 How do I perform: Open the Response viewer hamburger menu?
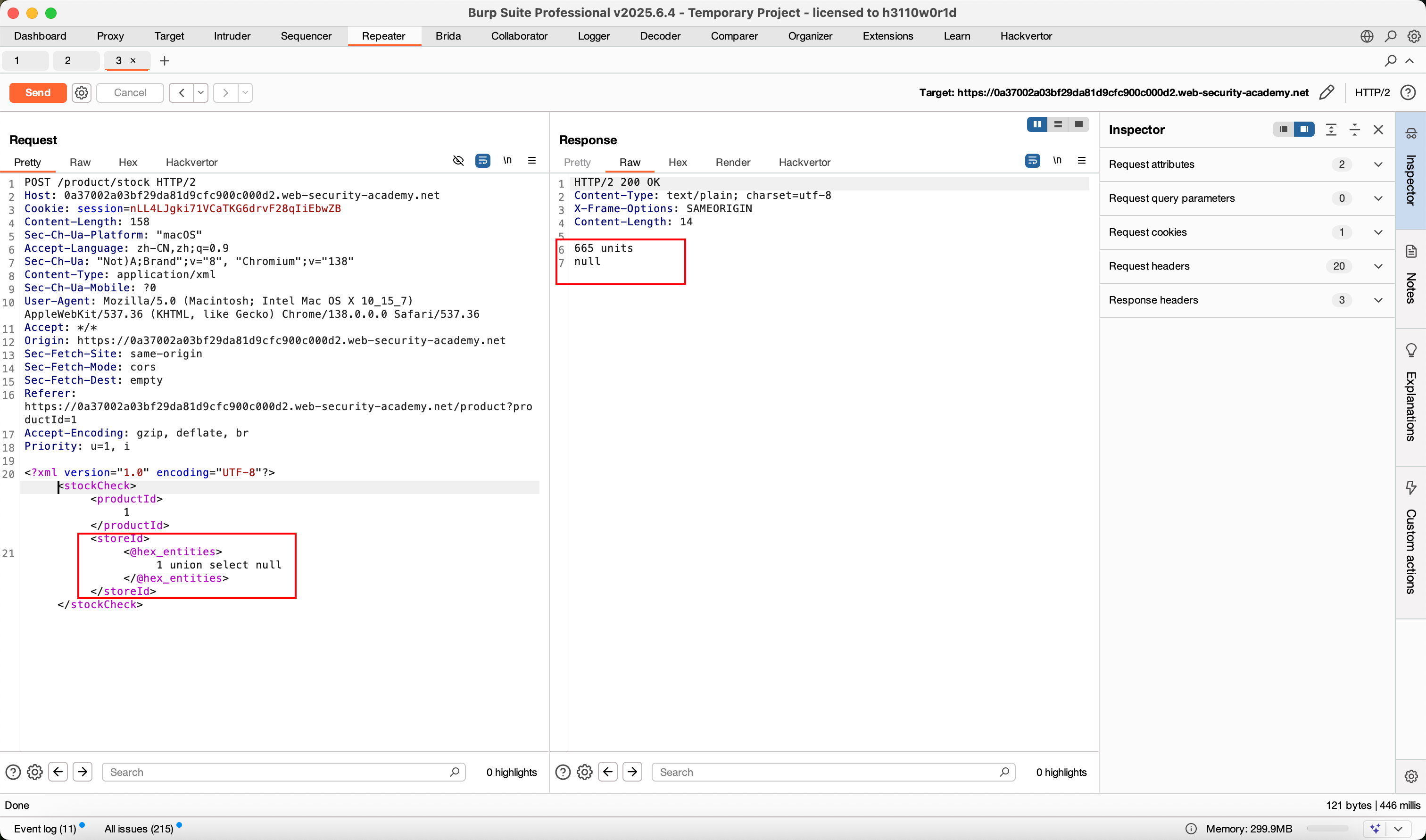(1081, 161)
